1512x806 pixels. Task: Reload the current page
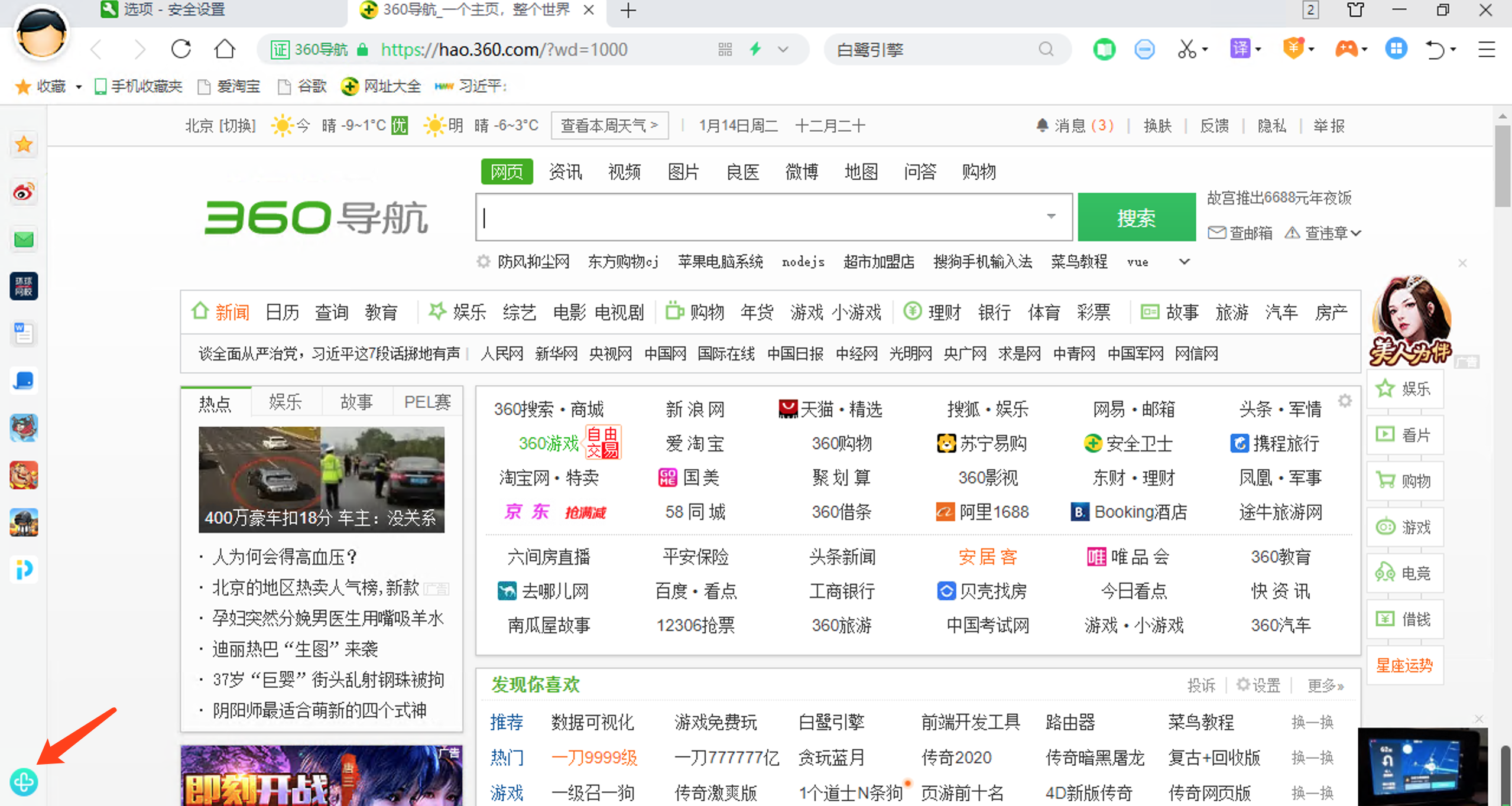pos(181,49)
